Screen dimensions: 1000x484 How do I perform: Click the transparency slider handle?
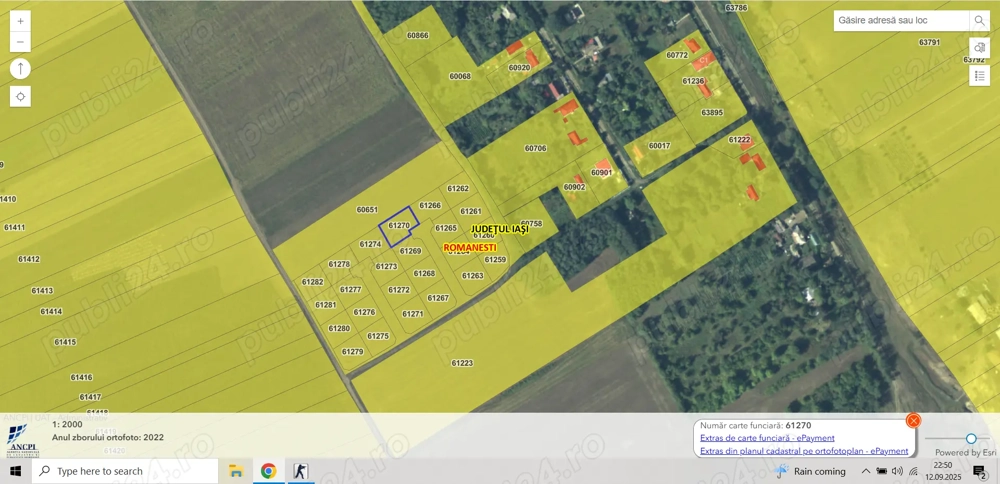coord(971,439)
